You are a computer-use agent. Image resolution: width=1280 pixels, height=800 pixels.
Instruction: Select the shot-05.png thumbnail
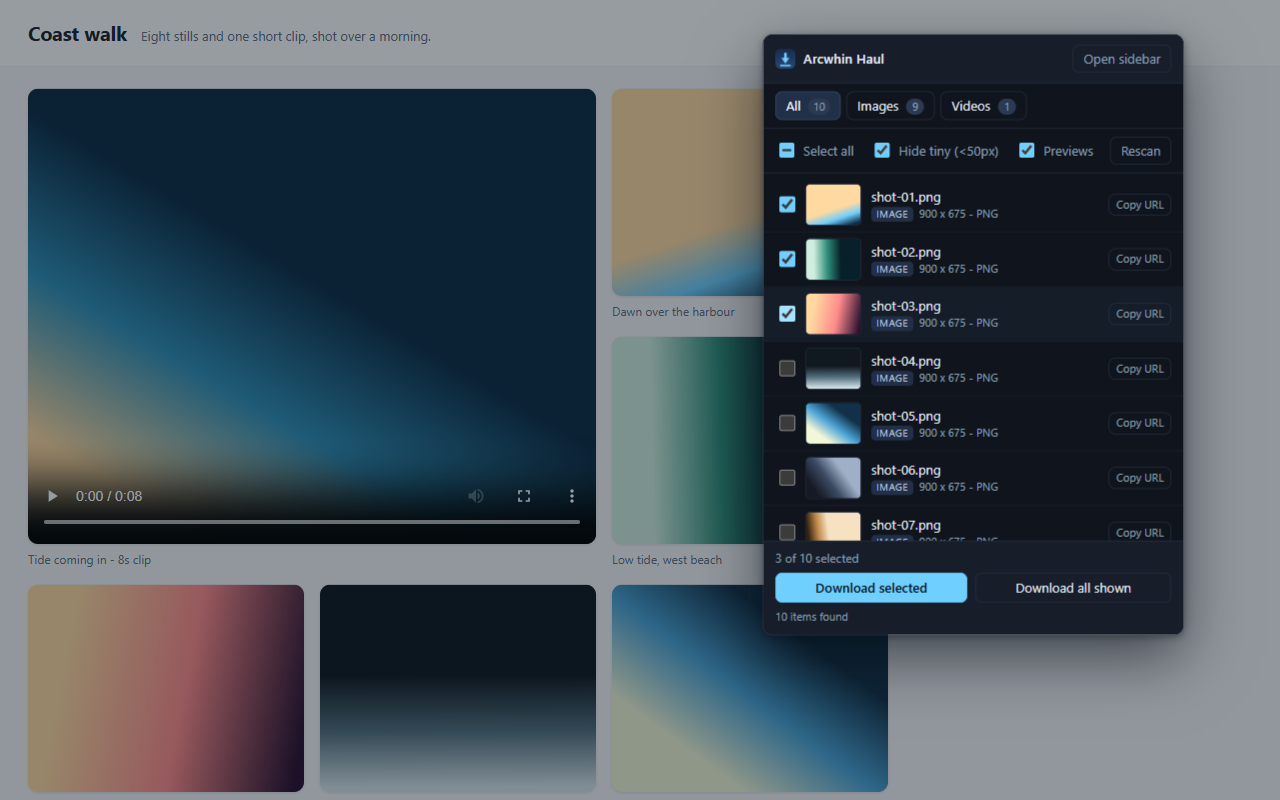833,423
